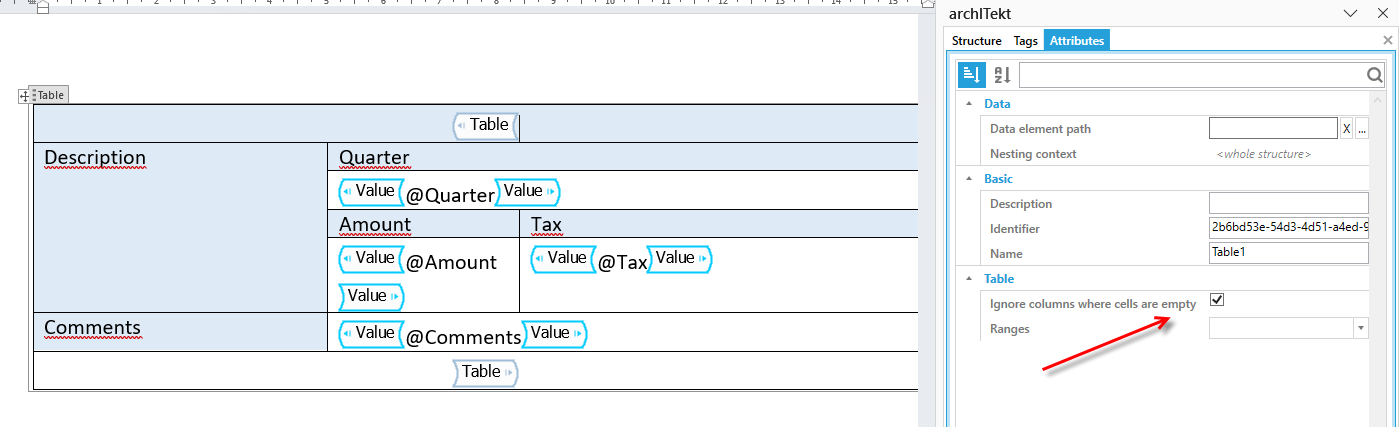
Task: Collapse the Data section
Action: click(968, 104)
